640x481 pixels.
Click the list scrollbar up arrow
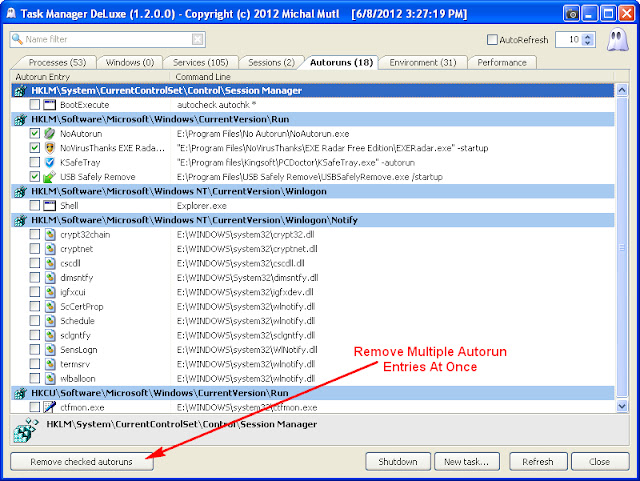click(622, 90)
